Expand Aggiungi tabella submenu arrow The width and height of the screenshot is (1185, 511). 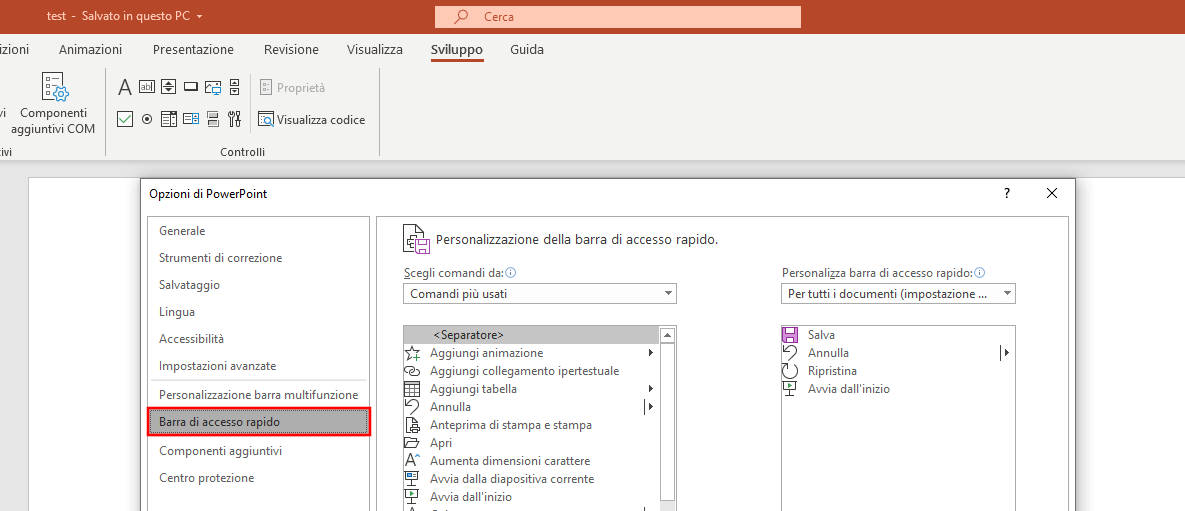click(651, 389)
